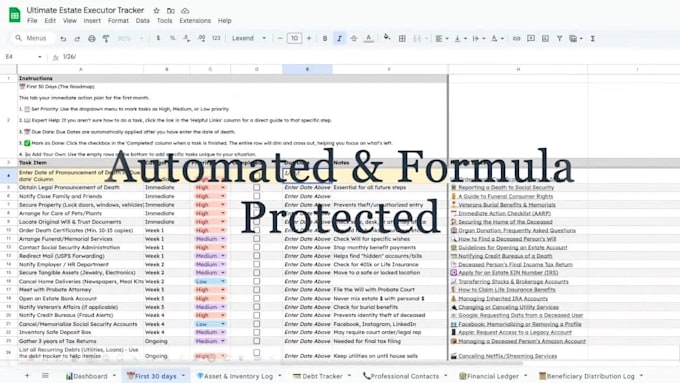Open the Edit menu

[x=50, y=21]
